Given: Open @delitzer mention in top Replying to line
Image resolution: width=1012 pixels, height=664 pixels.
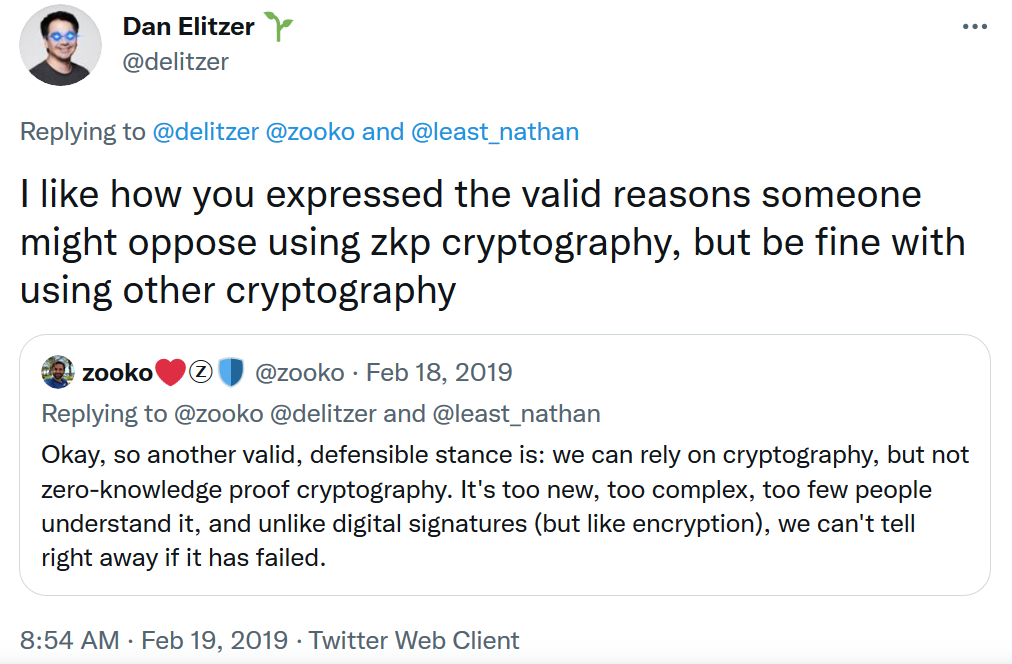Looking at the screenshot, I should click(x=205, y=132).
